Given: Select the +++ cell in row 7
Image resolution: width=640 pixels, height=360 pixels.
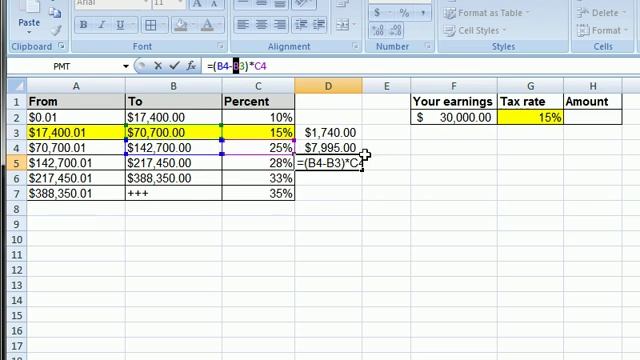Looking at the screenshot, I should coord(173,193).
